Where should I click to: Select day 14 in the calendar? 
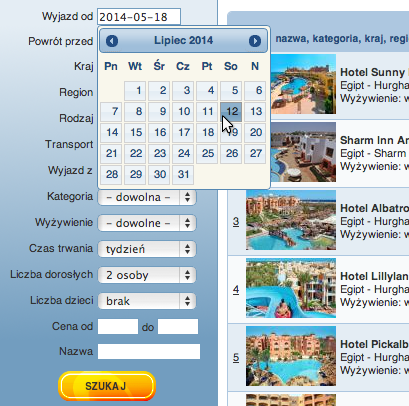pos(111,132)
